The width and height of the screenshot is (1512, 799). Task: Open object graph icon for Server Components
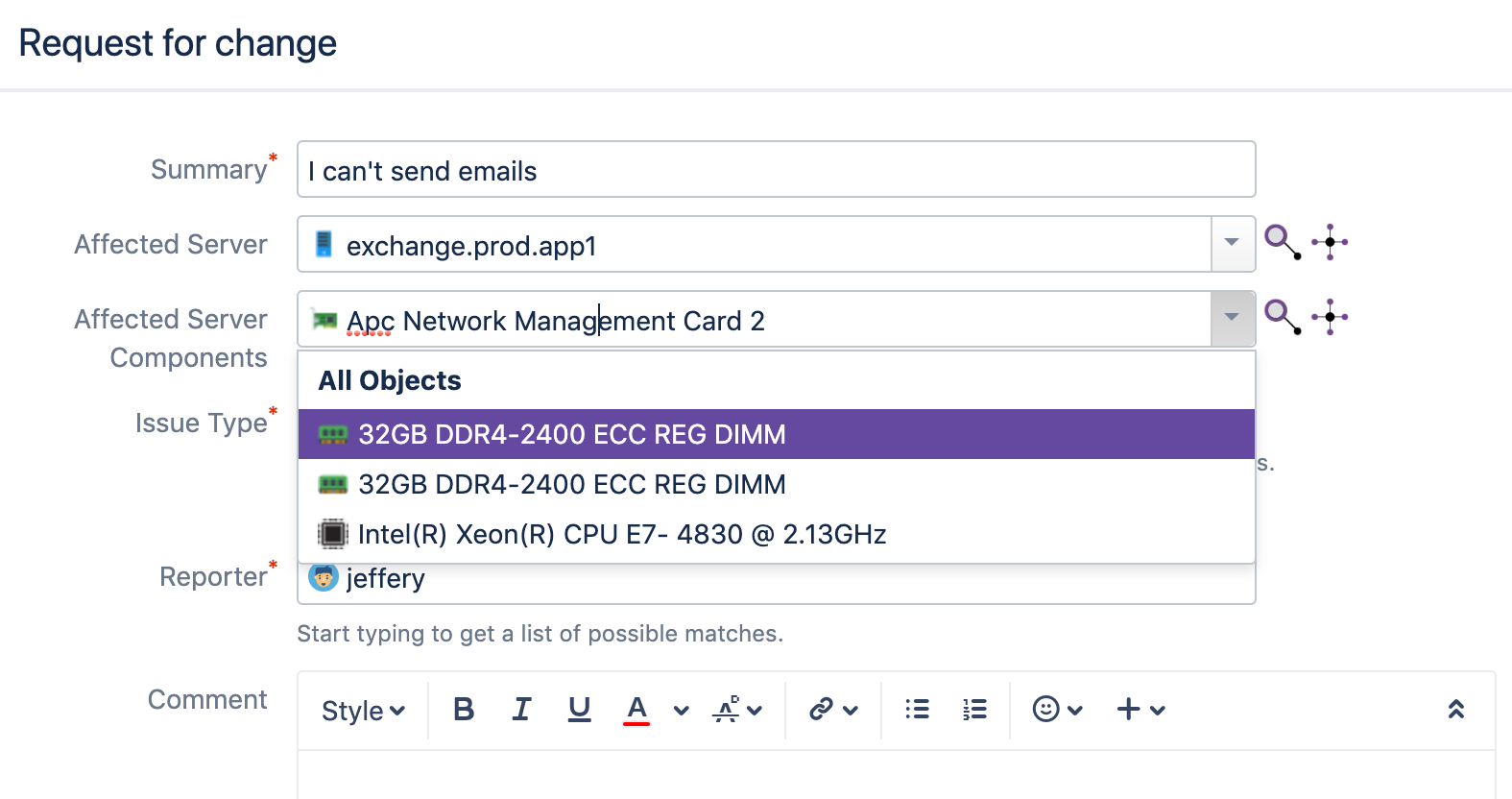click(x=1330, y=316)
